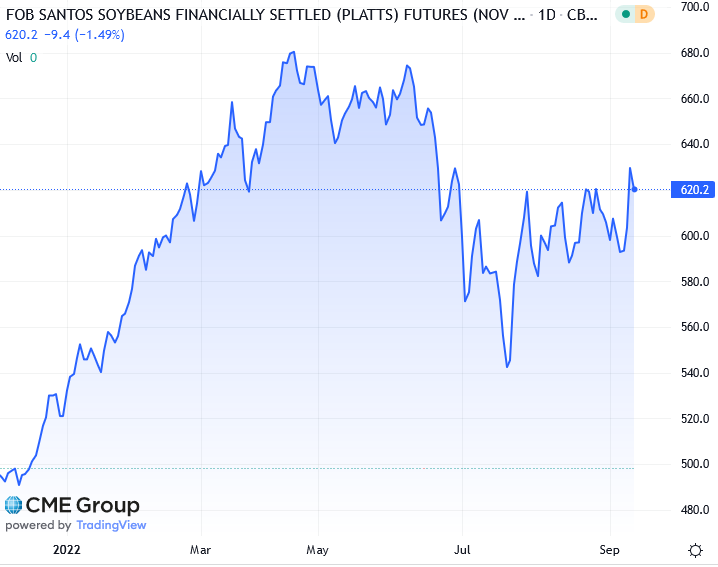Click the Jul label on time axis
Image resolution: width=718 pixels, height=567 pixels.
click(463, 549)
